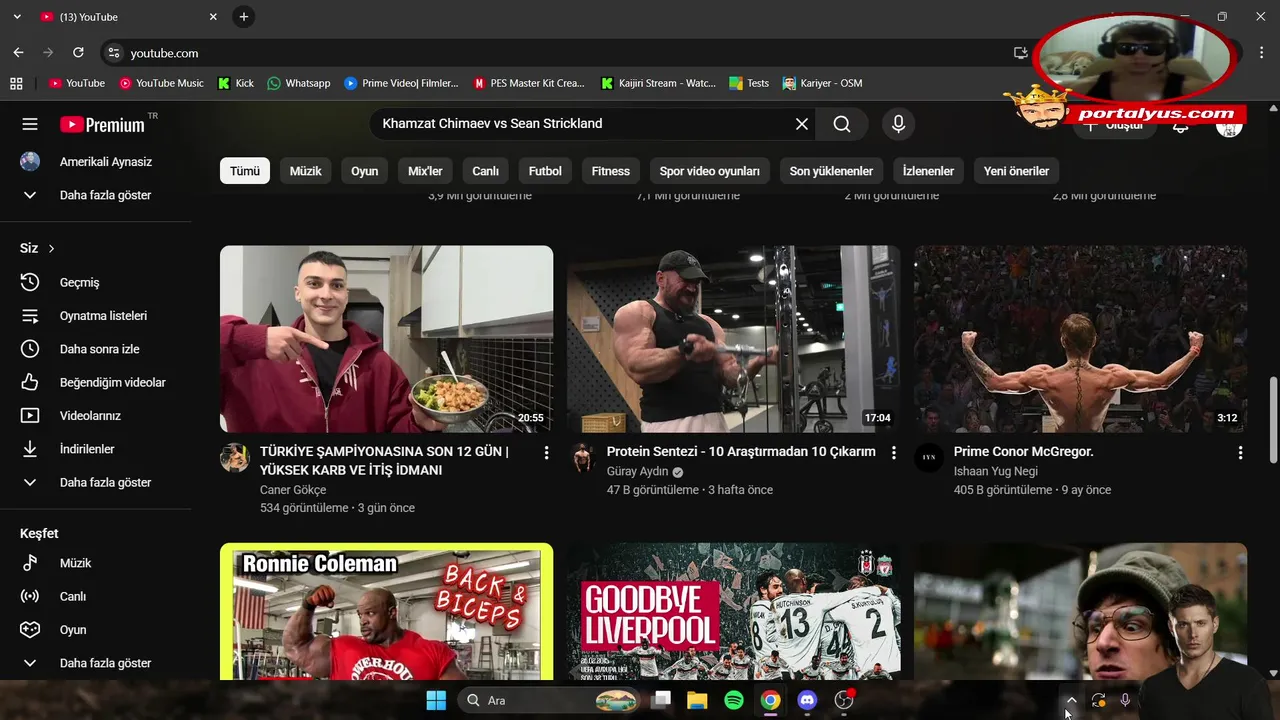Select the Futbol filter chip
Image resolution: width=1280 pixels, height=720 pixels.
pos(545,171)
